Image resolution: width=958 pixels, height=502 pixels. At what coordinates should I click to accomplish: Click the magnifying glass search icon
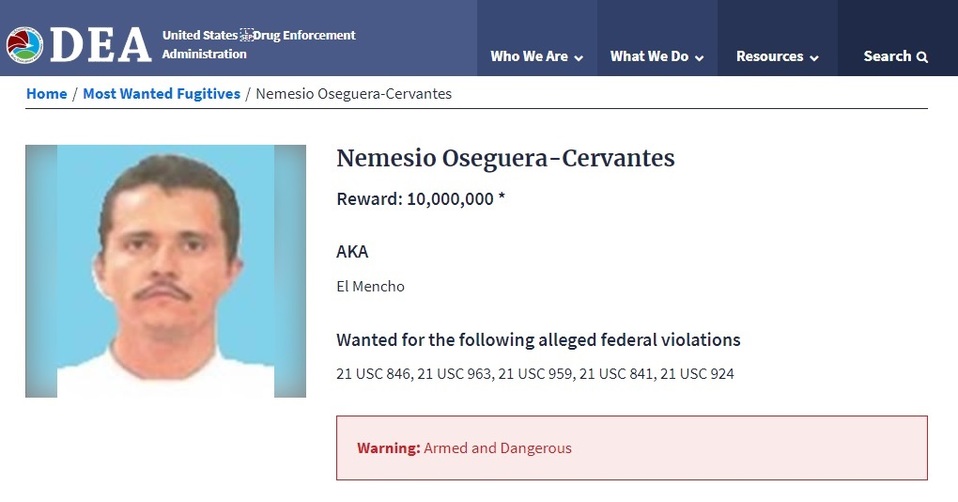pos(922,57)
